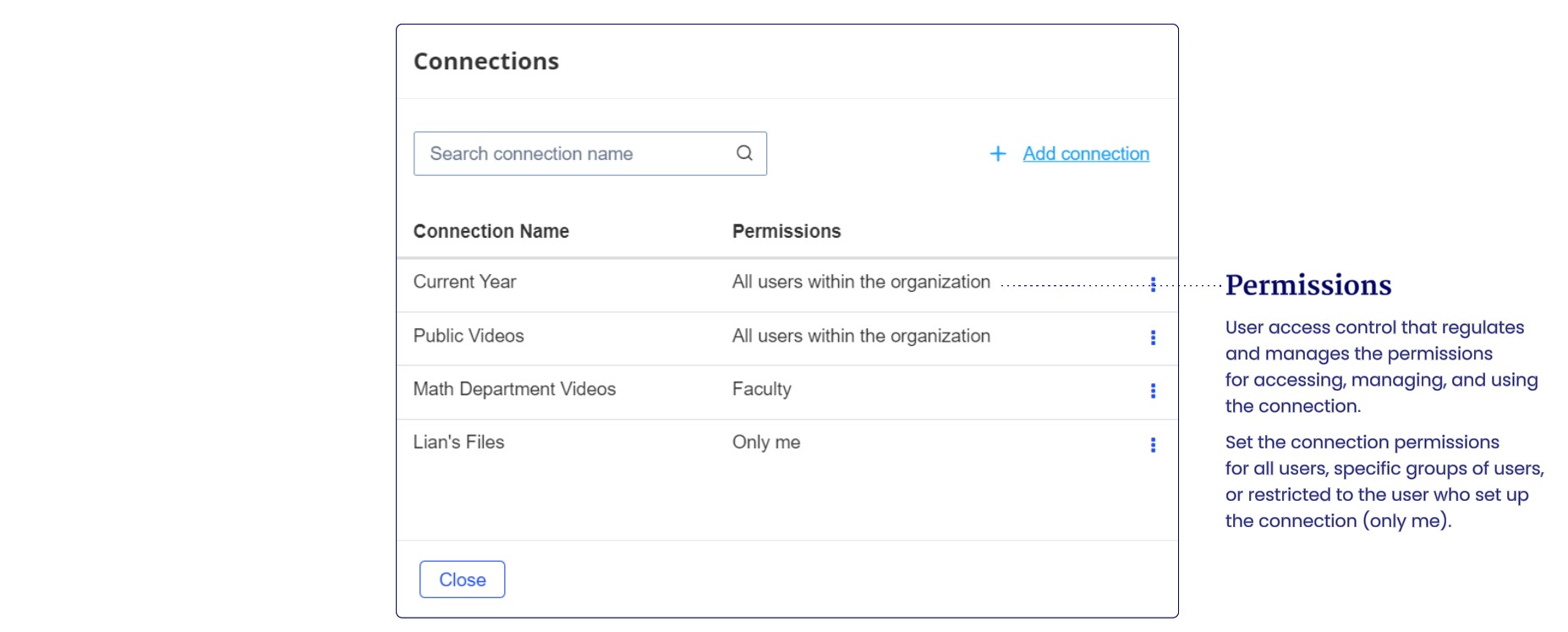The width and height of the screenshot is (1568, 632).
Task: Select the Lian's Files connection
Action: tap(458, 442)
